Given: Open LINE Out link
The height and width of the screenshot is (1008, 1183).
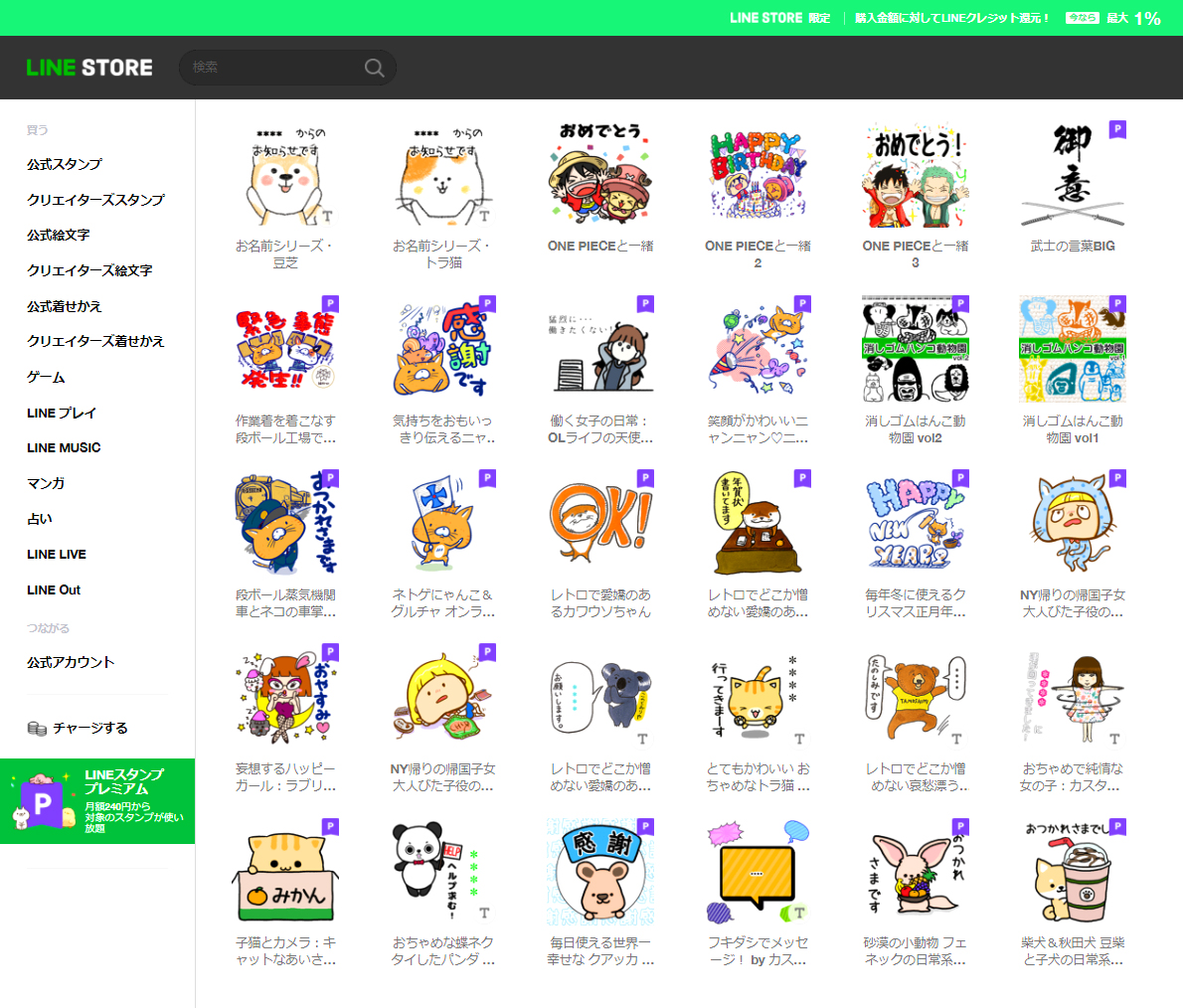Looking at the screenshot, I should tap(54, 590).
